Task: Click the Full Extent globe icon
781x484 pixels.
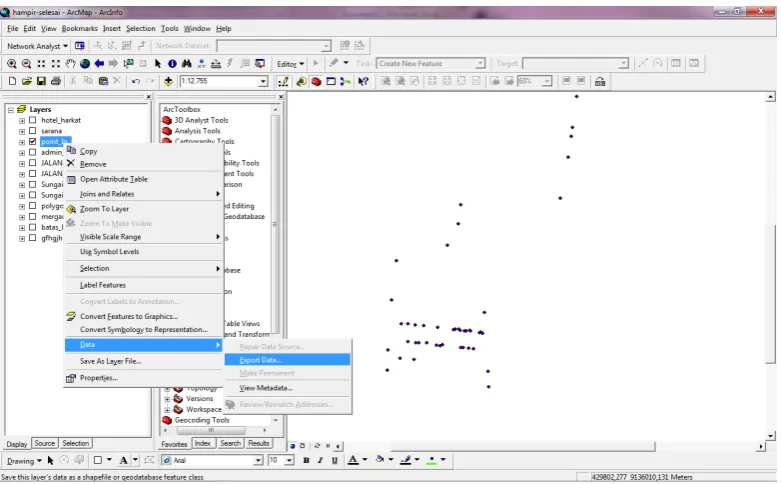Action: [85, 64]
